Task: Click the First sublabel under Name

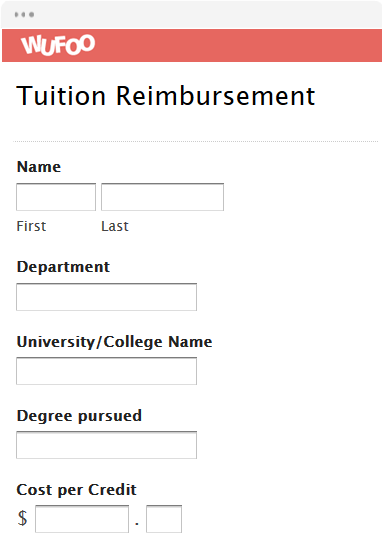Action: [x=31, y=226]
